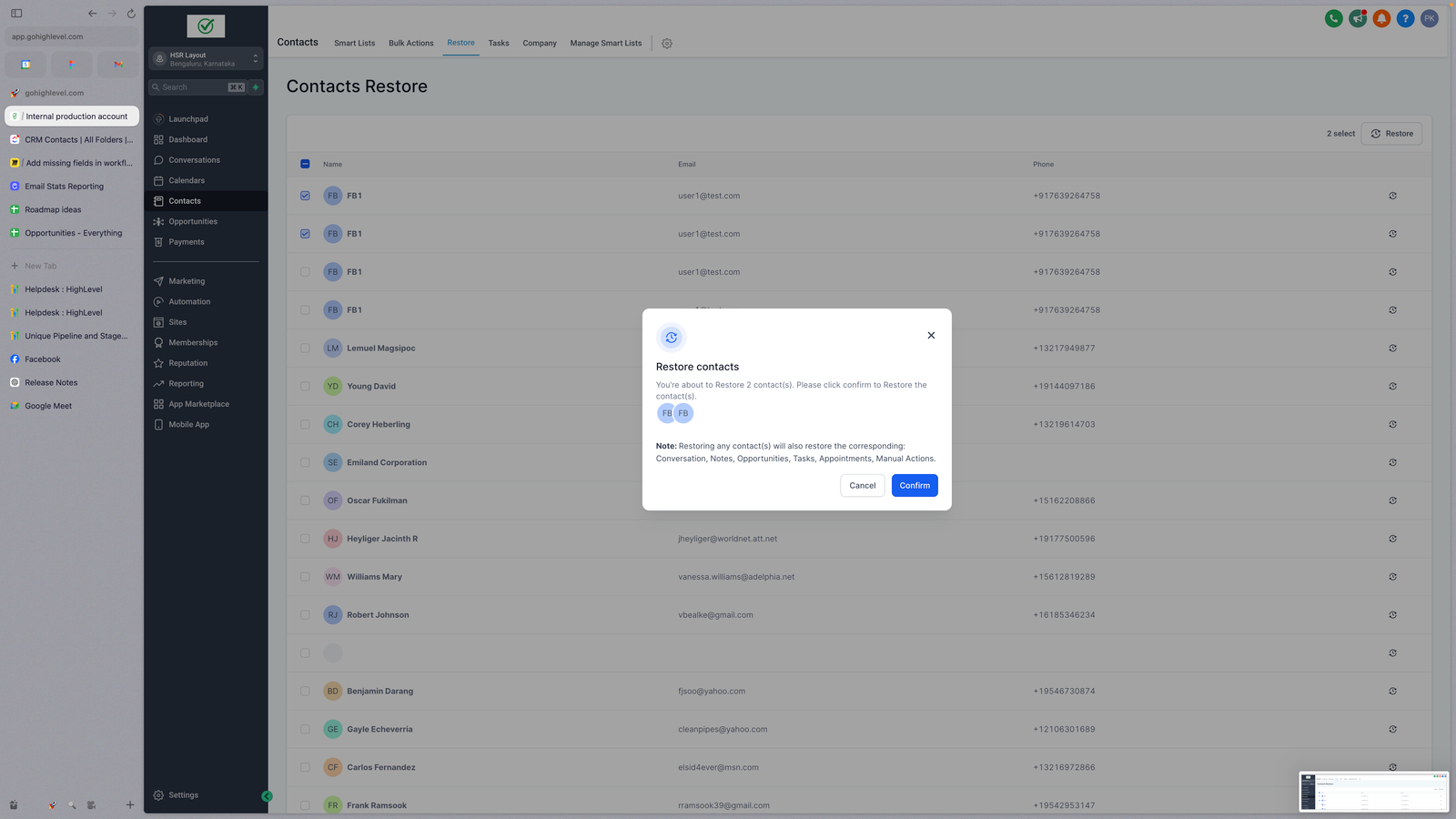Image resolution: width=1456 pixels, height=819 pixels.
Task: Open the PK user profile menu
Action: point(1430,18)
